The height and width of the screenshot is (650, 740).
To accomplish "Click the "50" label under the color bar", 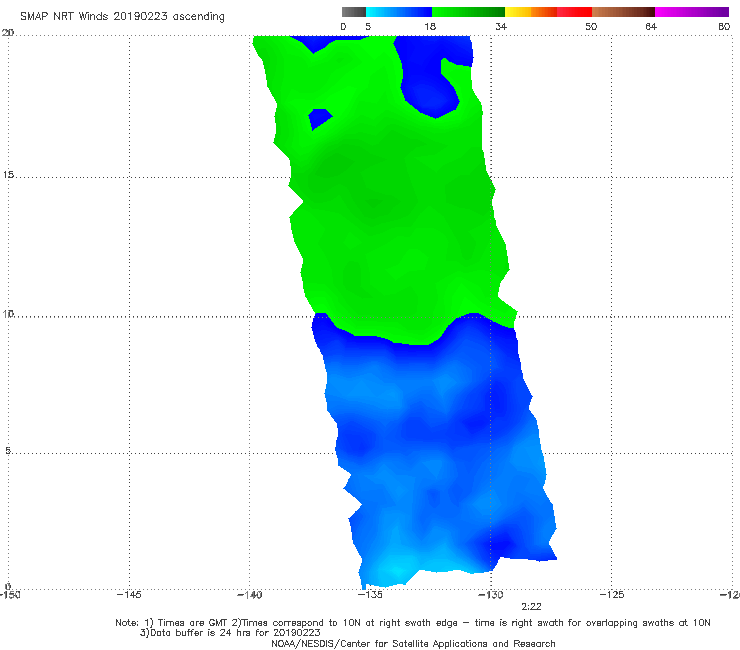I will click(x=591, y=27).
